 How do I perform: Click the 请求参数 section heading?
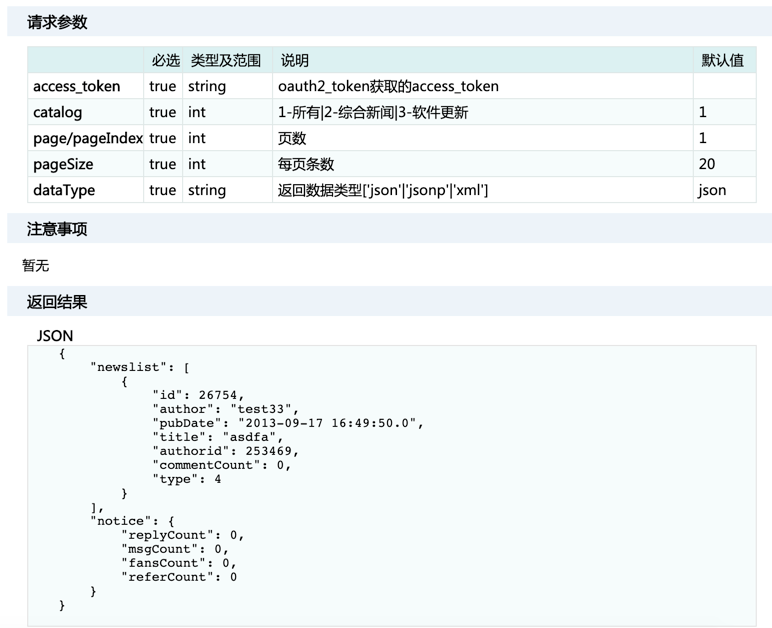pos(57,22)
